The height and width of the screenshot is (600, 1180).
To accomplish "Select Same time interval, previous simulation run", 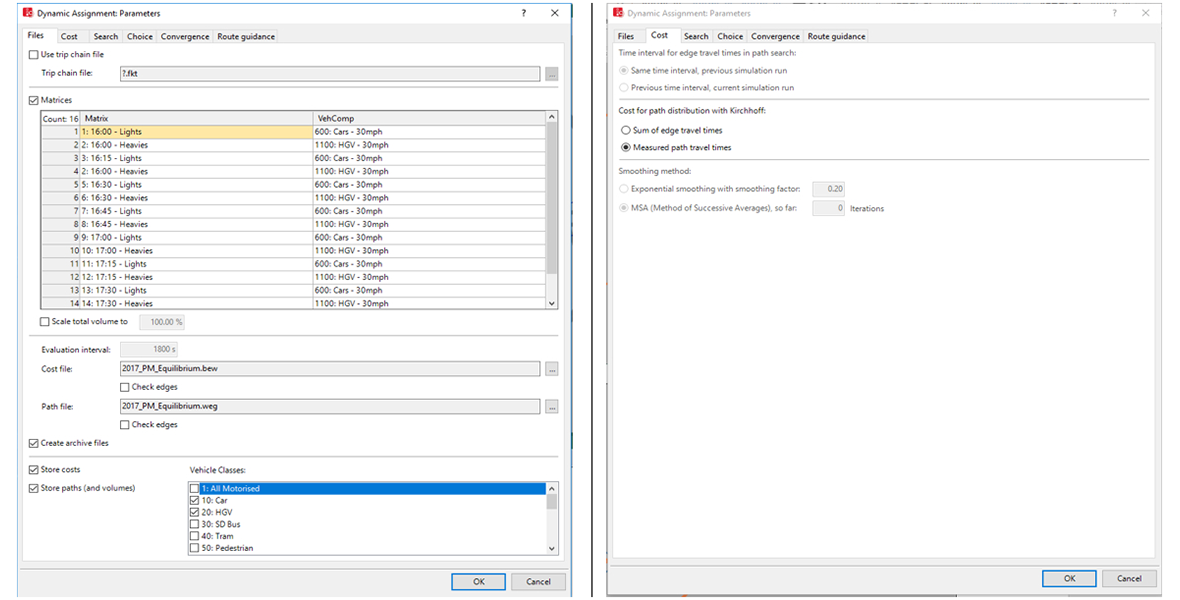I will tap(624, 71).
